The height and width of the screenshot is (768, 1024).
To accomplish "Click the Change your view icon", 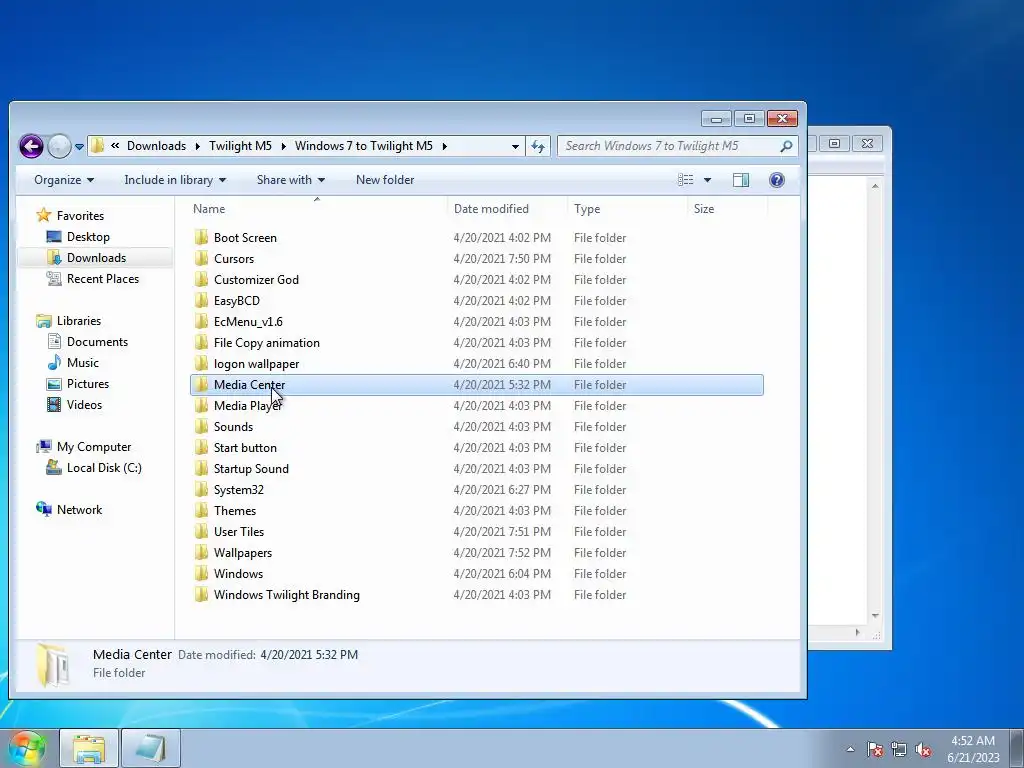I will [685, 180].
